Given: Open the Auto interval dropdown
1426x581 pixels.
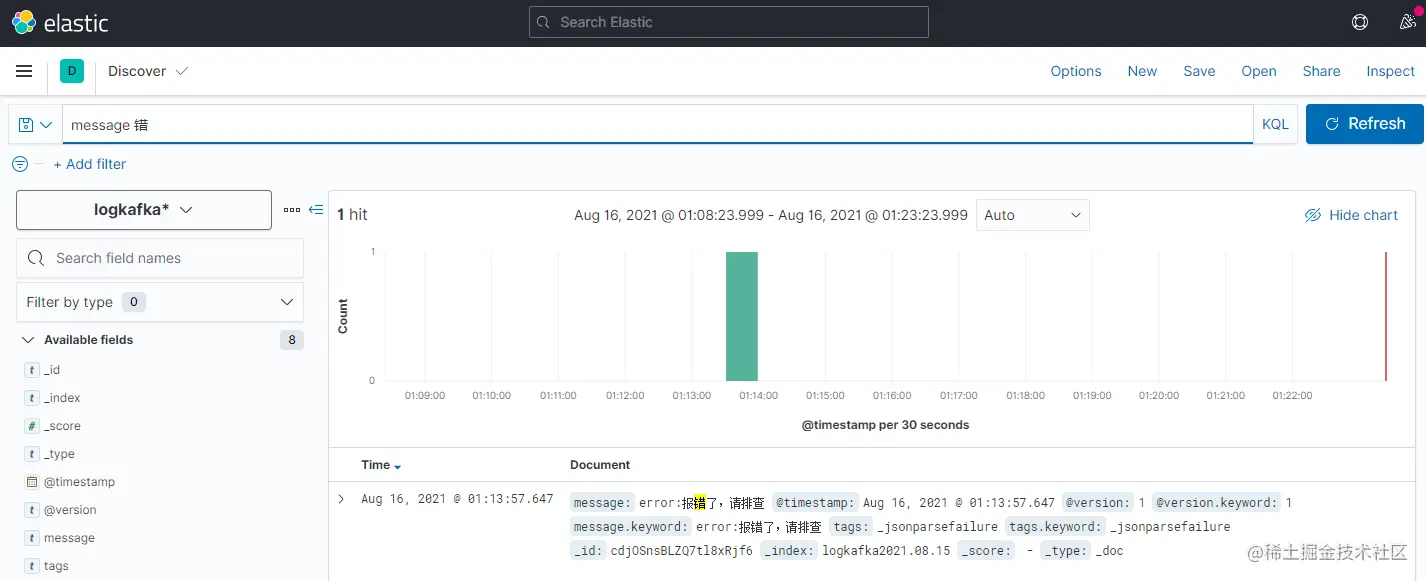Looking at the screenshot, I should point(1033,215).
